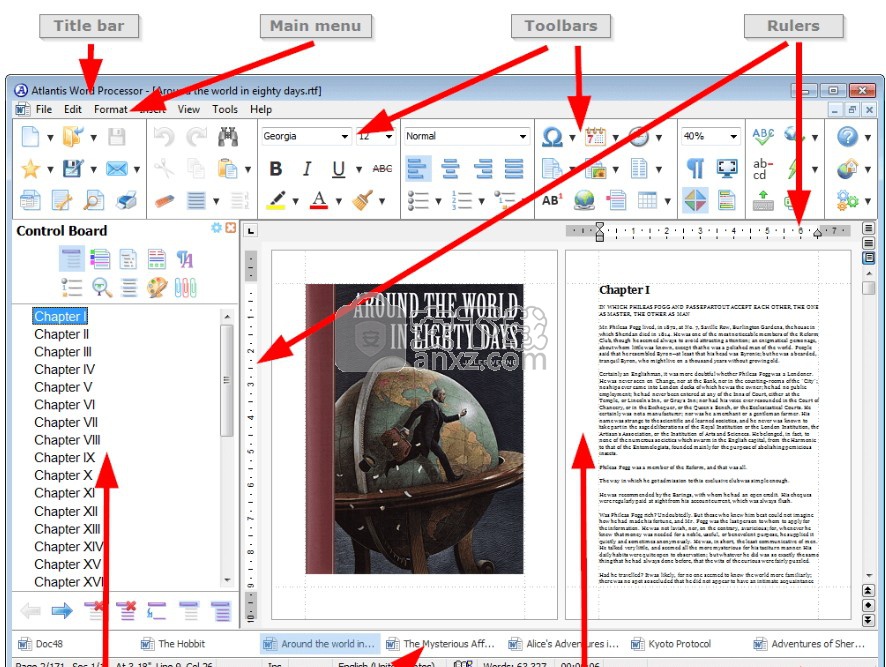Open the 40% zoom dropdown
The image size is (886, 667).
733,136
